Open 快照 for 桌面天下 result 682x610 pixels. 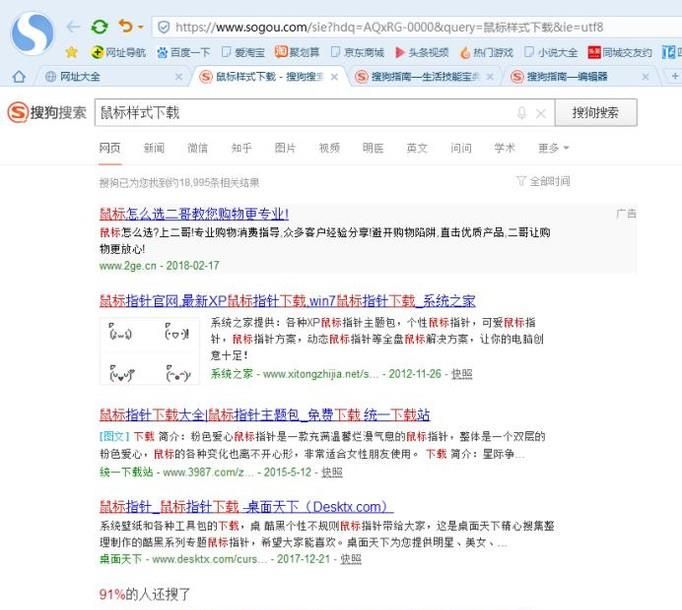pyautogui.click(x=351, y=559)
